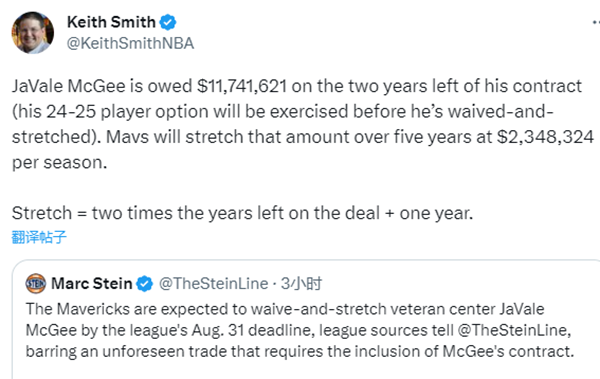Open @TheSteinLine handle in quoted header
The image size is (600, 379).
213,284
